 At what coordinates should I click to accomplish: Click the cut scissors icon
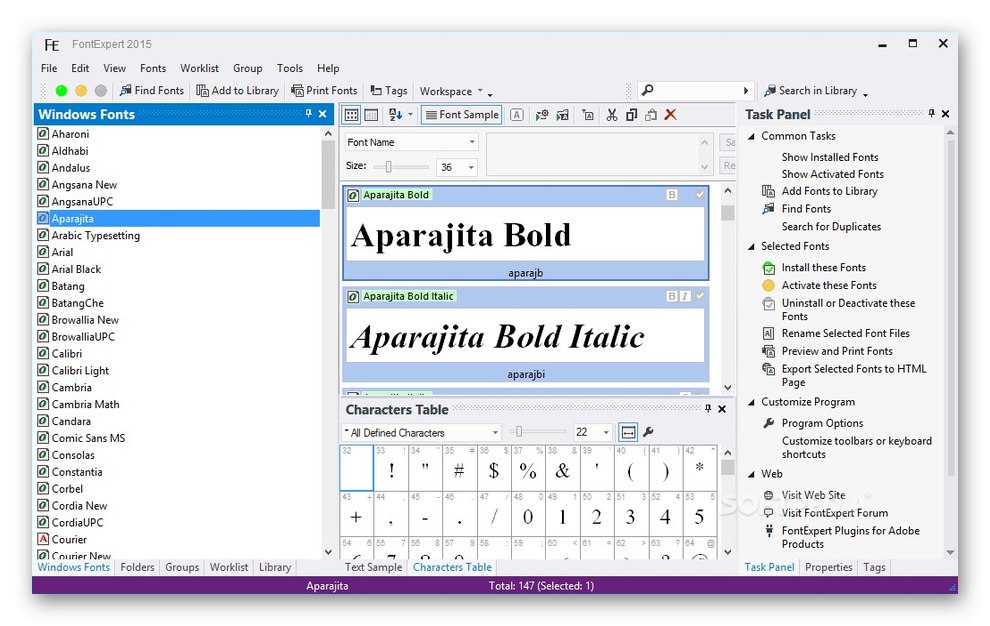611,115
